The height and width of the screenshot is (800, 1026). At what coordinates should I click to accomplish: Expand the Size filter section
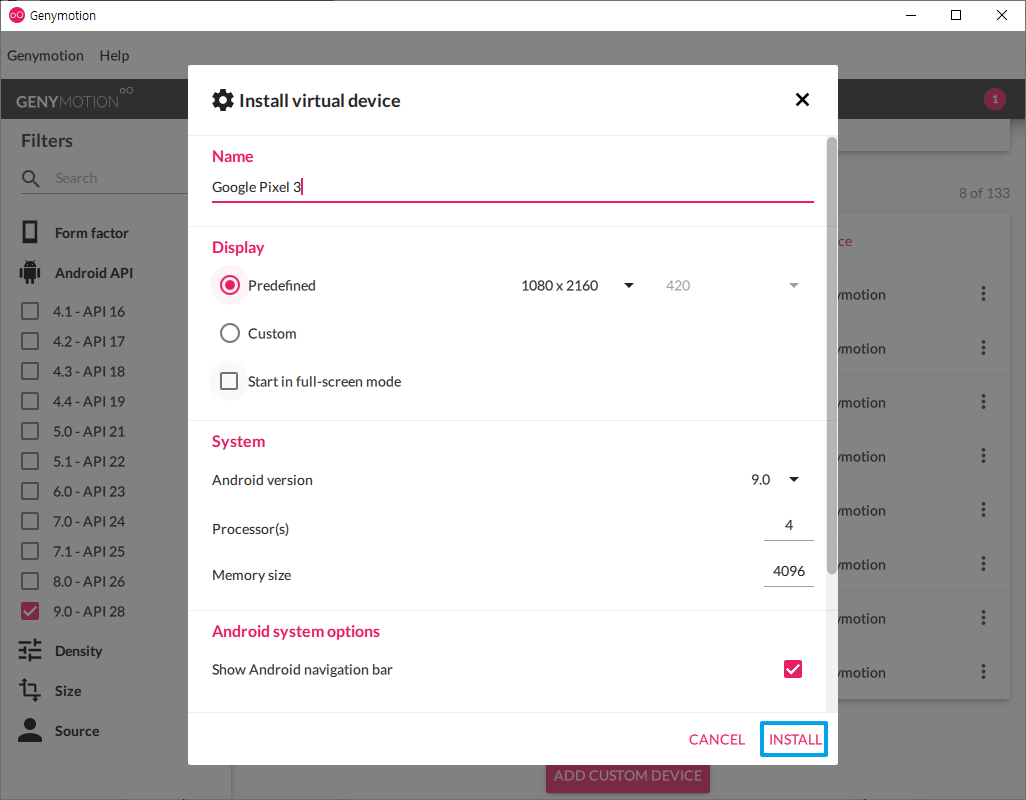click(x=68, y=691)
